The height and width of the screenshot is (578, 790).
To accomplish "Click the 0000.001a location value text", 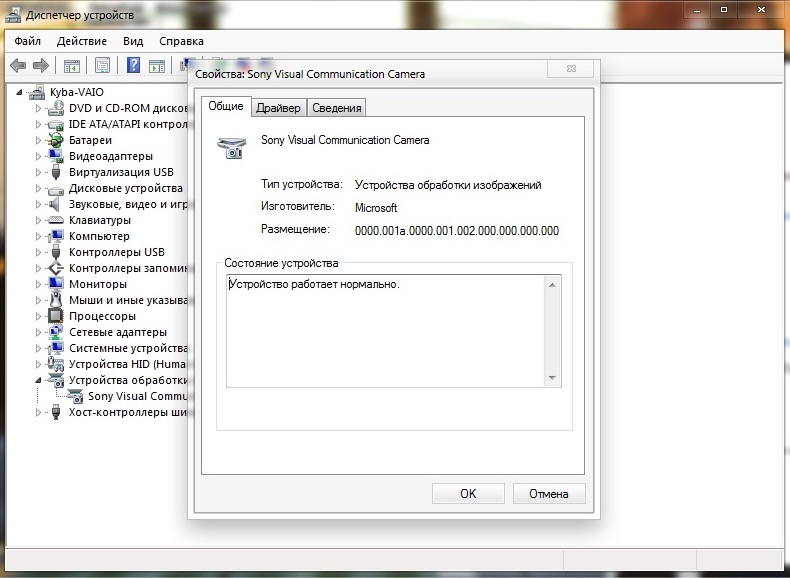I will 457,231.
